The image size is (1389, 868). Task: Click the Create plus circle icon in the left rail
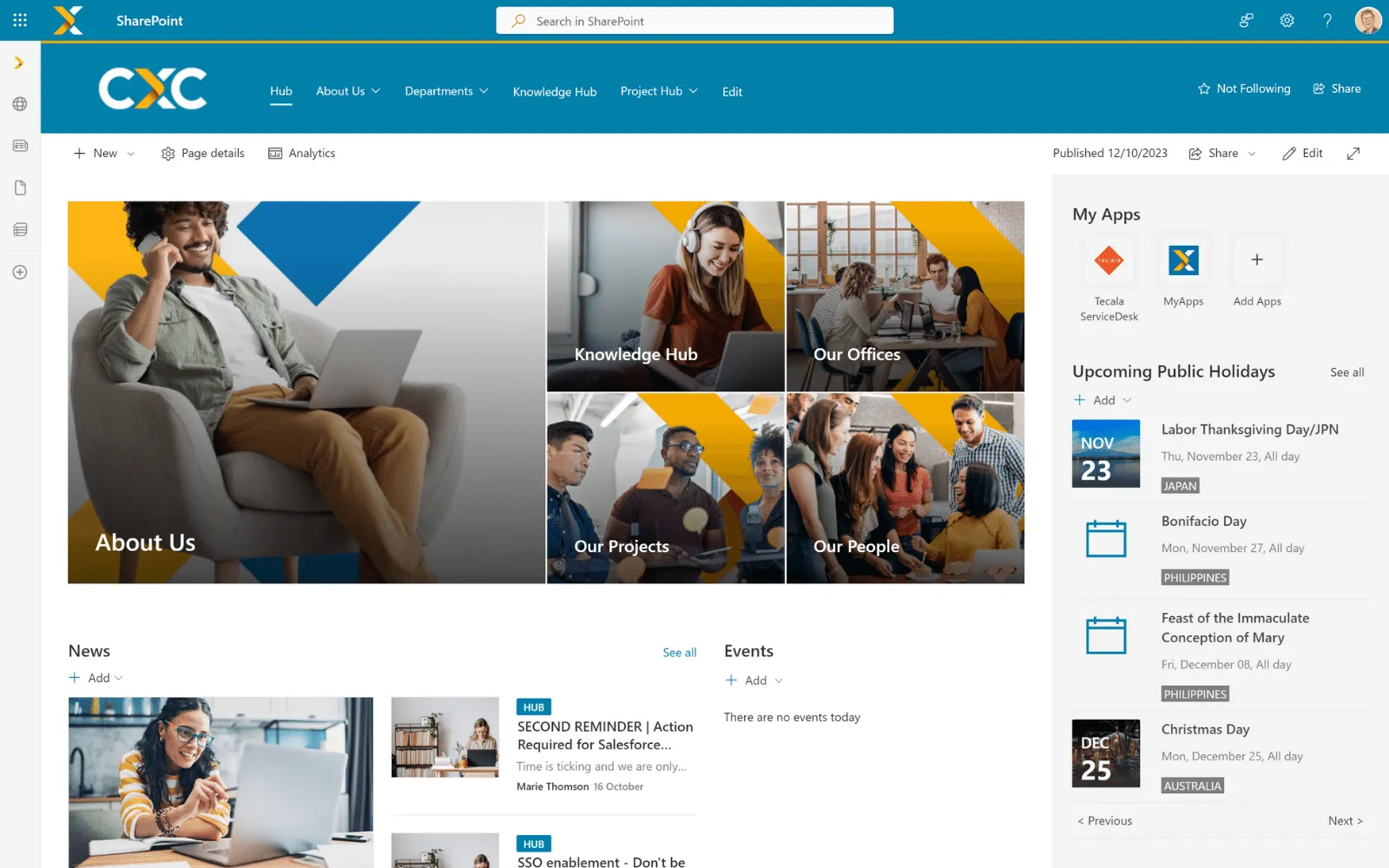click(x=20, y=272)
